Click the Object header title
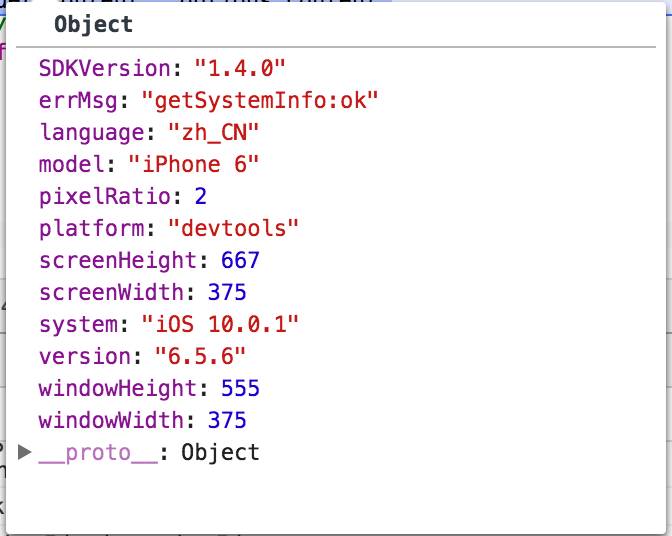672x536 pixels. (93, 24)
